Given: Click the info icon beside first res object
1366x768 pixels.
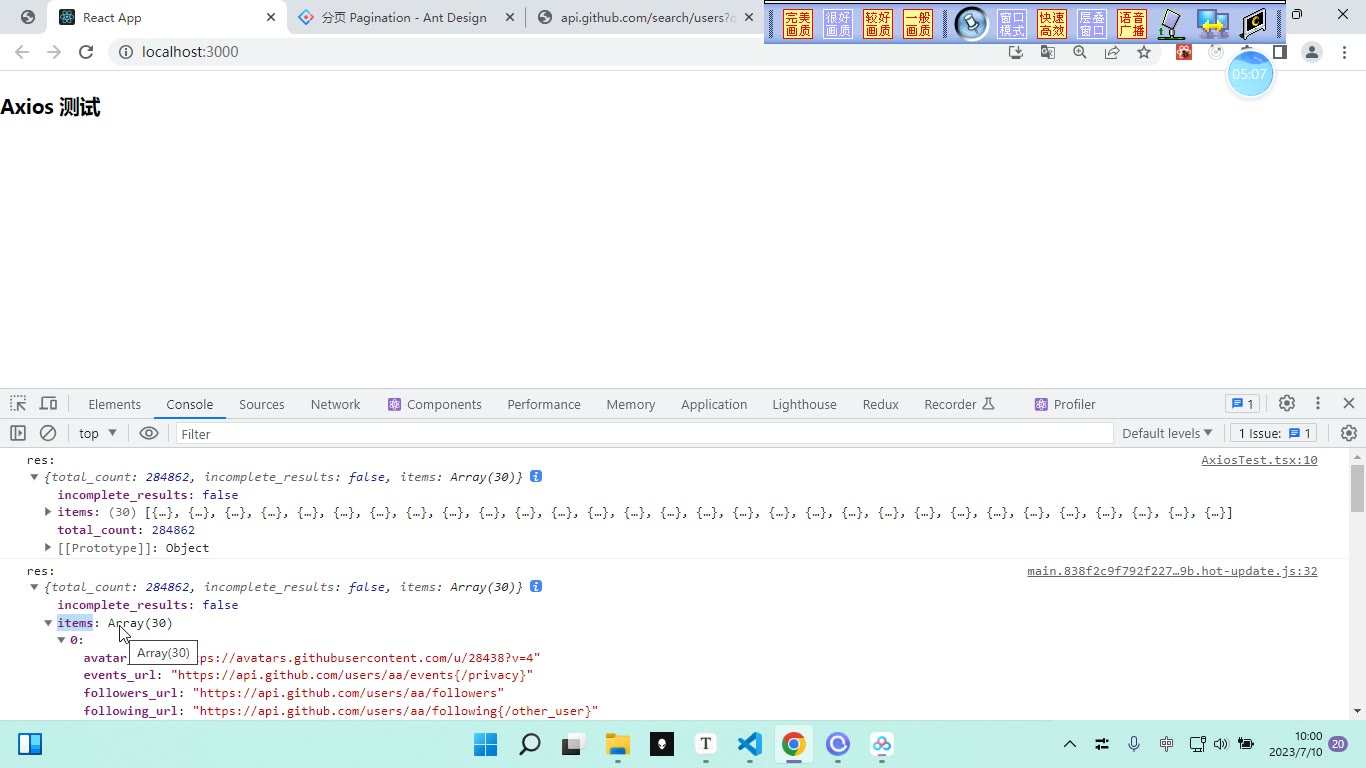Looking at the screenshot, I should tap(536, 477).
